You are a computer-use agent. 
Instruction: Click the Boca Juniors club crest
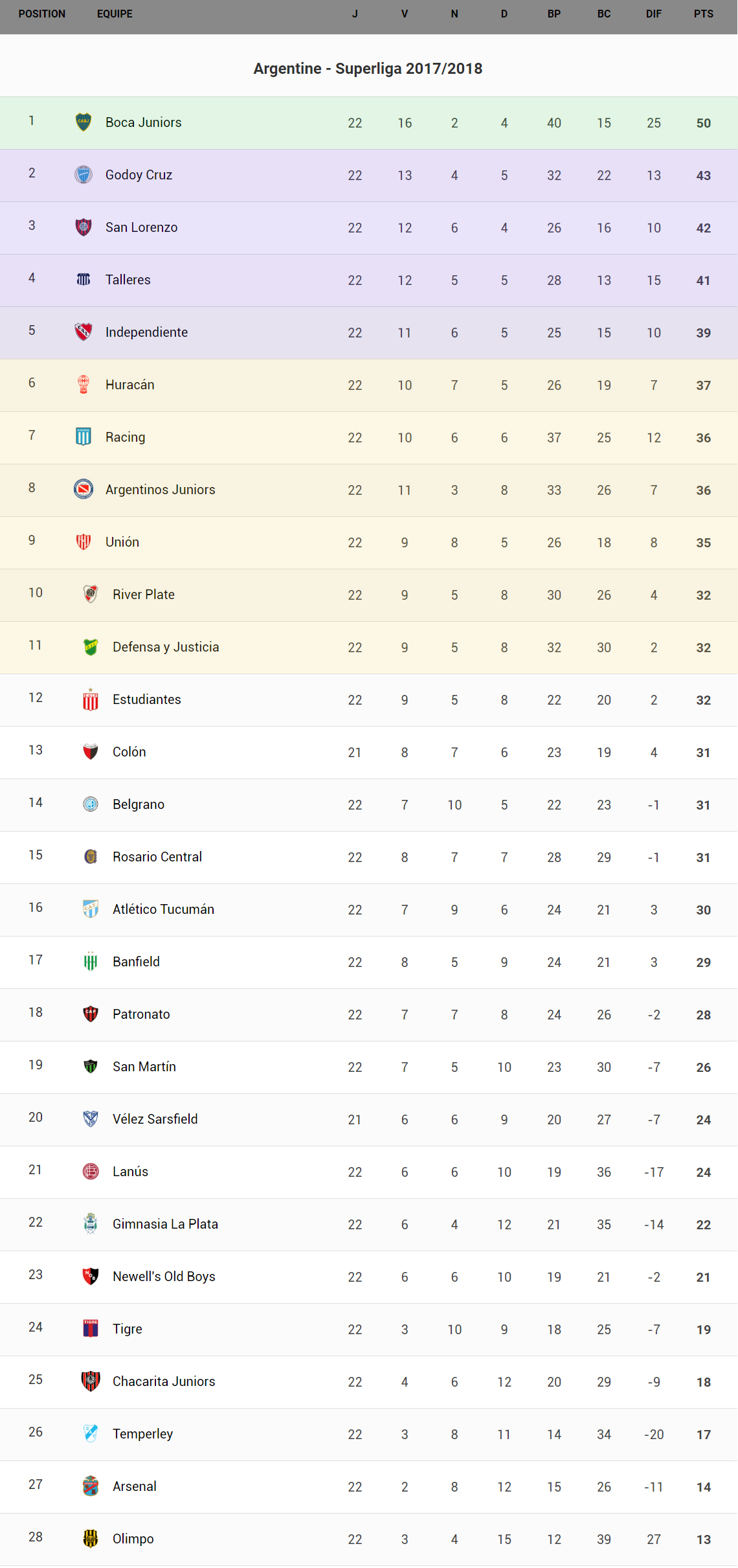pos(84,122)
